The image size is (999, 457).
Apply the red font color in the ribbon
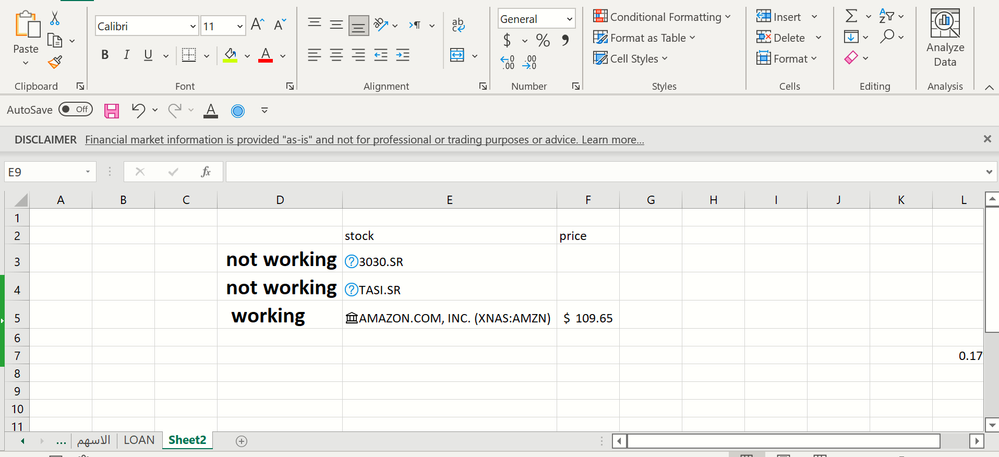pyautogui.click(x=266, y=55)
